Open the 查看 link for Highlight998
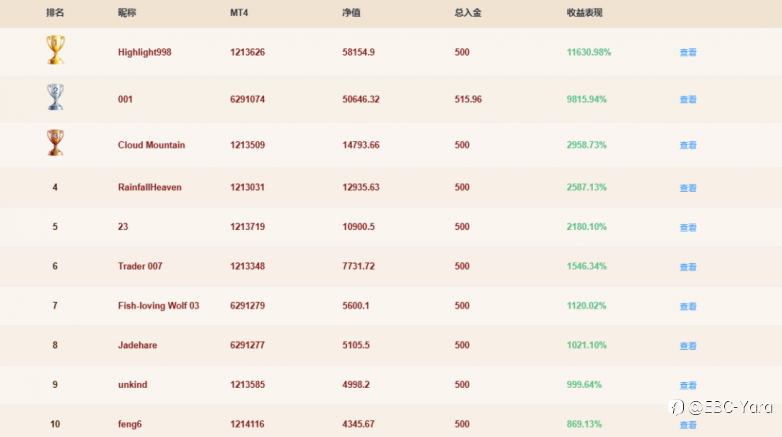 pyautogui.click(x=688, y=52)
